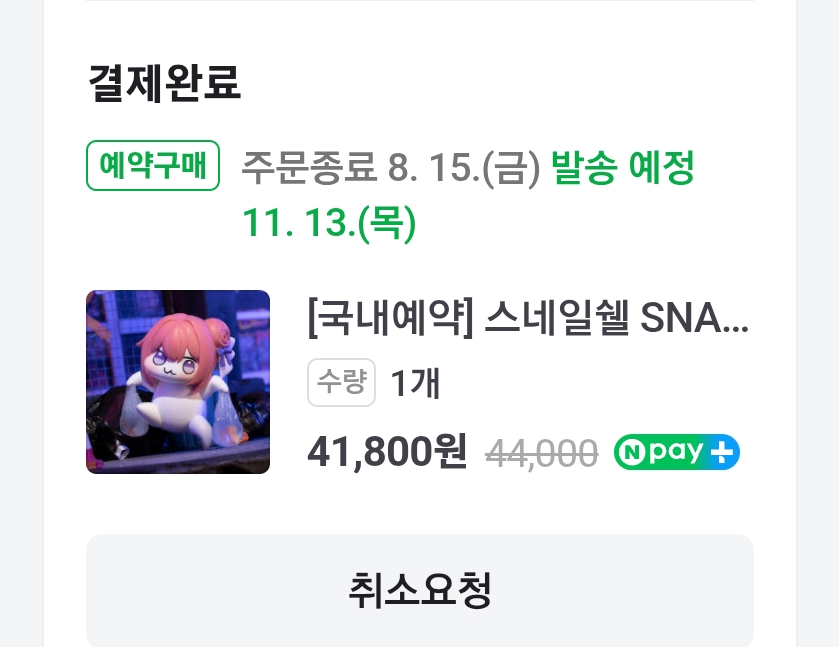Click the [국내예약] prefix in title

(x=391, y=318)
